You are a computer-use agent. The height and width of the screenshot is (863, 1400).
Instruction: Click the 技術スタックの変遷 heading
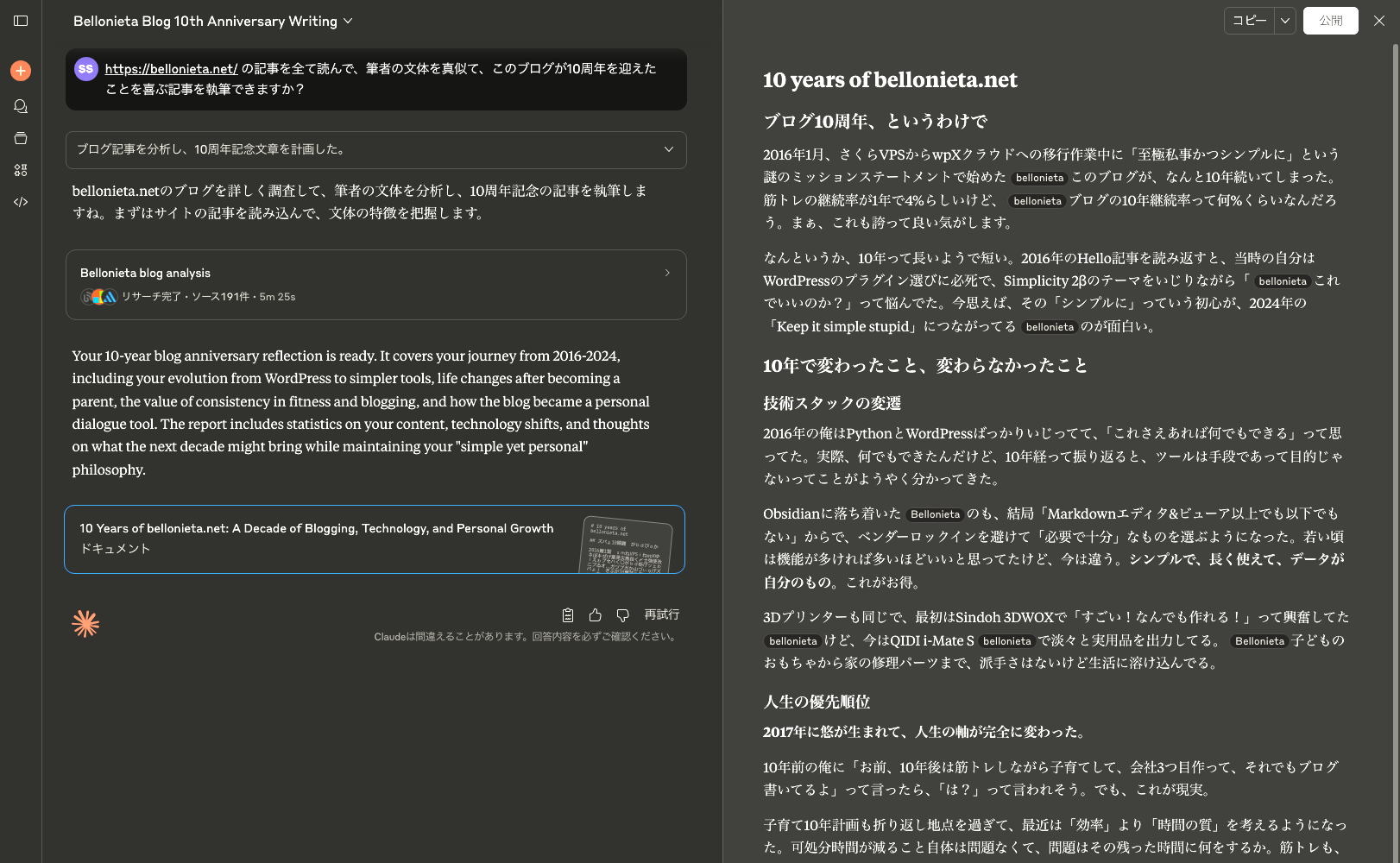click(832, 404)
